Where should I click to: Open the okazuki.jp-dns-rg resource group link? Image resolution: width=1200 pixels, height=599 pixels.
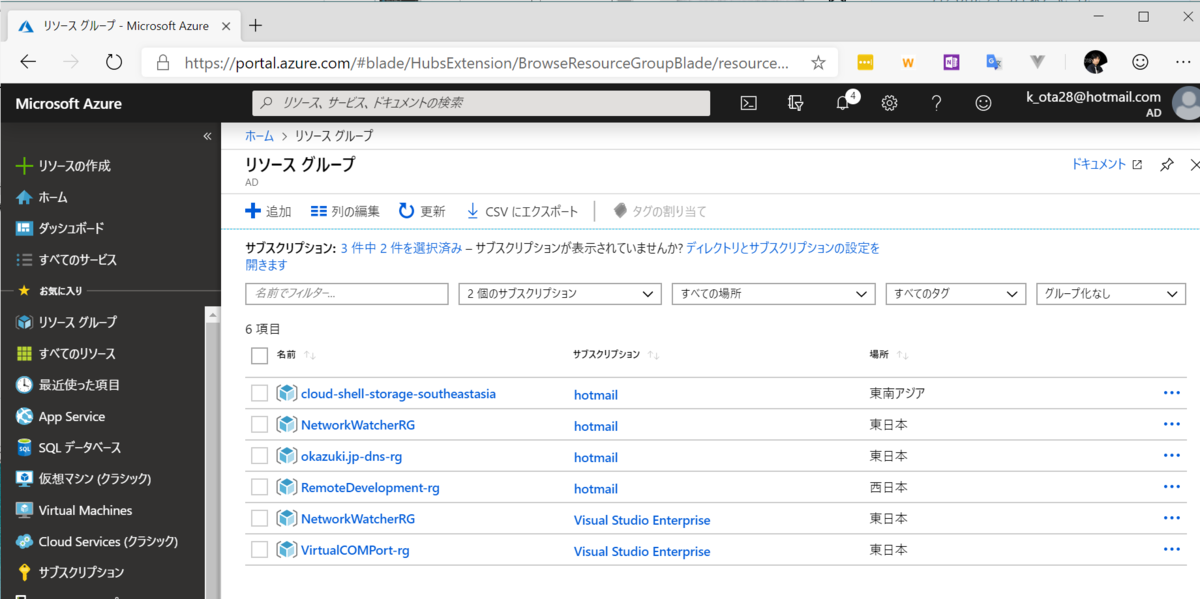tap(351, 456)
